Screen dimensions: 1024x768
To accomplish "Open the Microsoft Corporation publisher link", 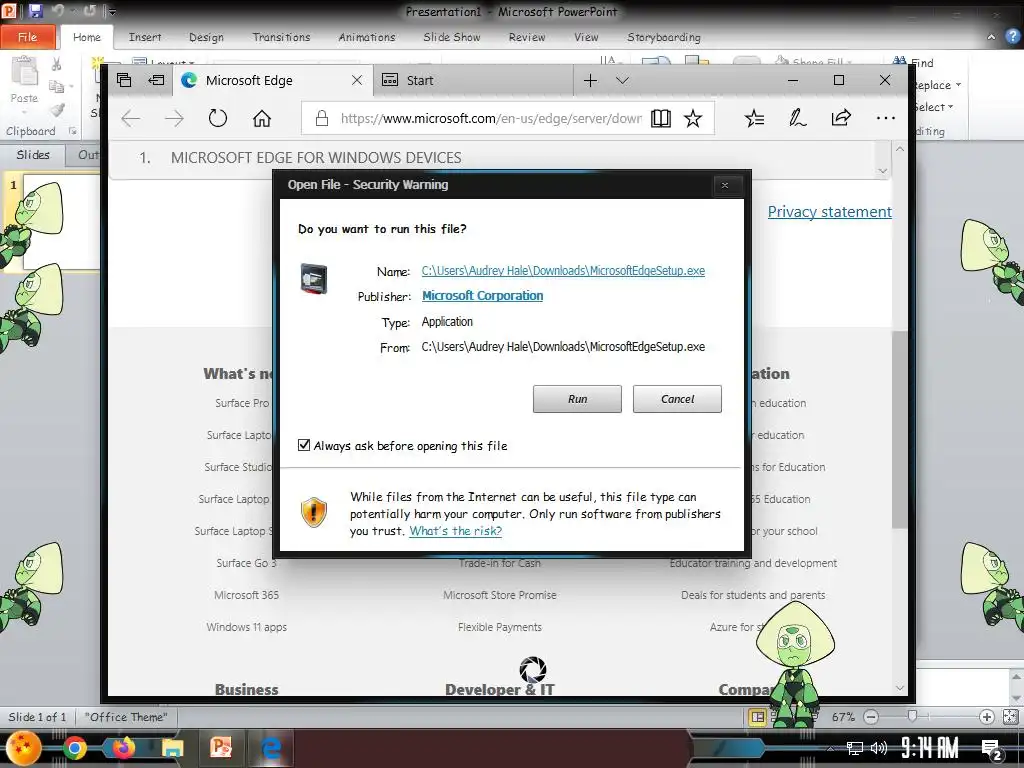I will [482, 295].
